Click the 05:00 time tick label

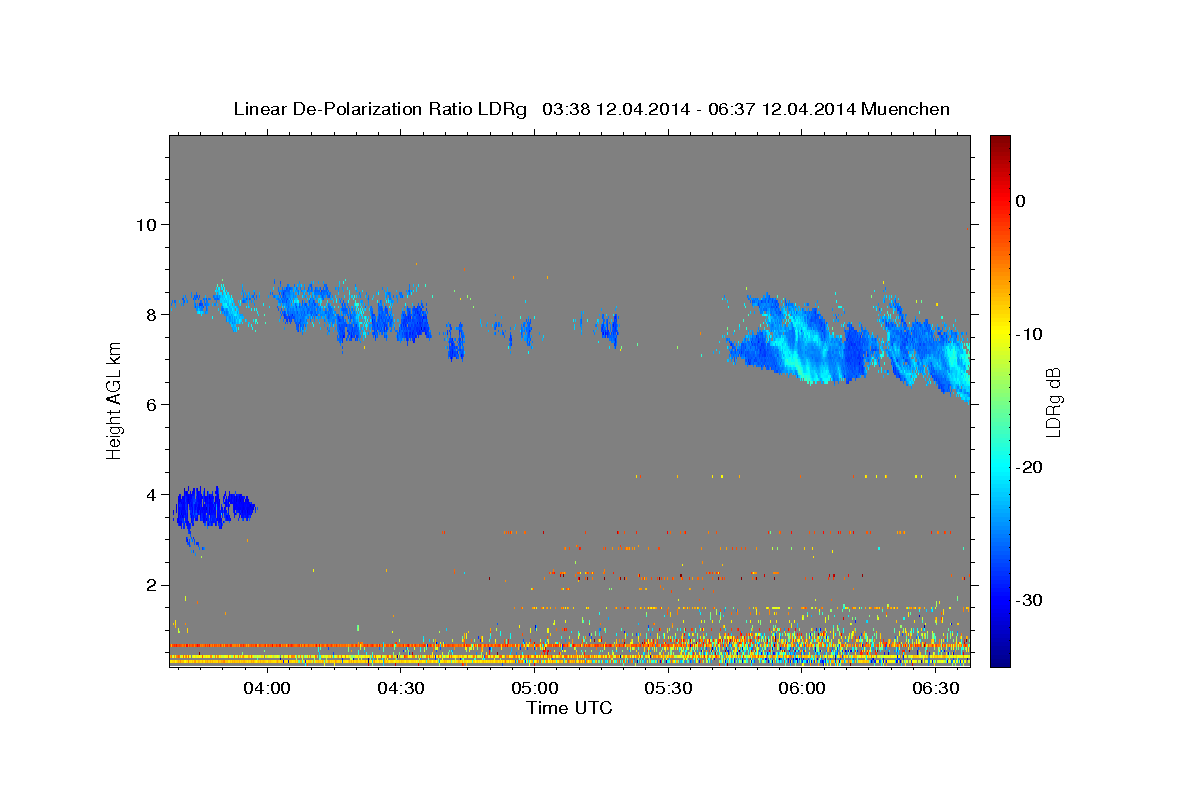point(535,689)
